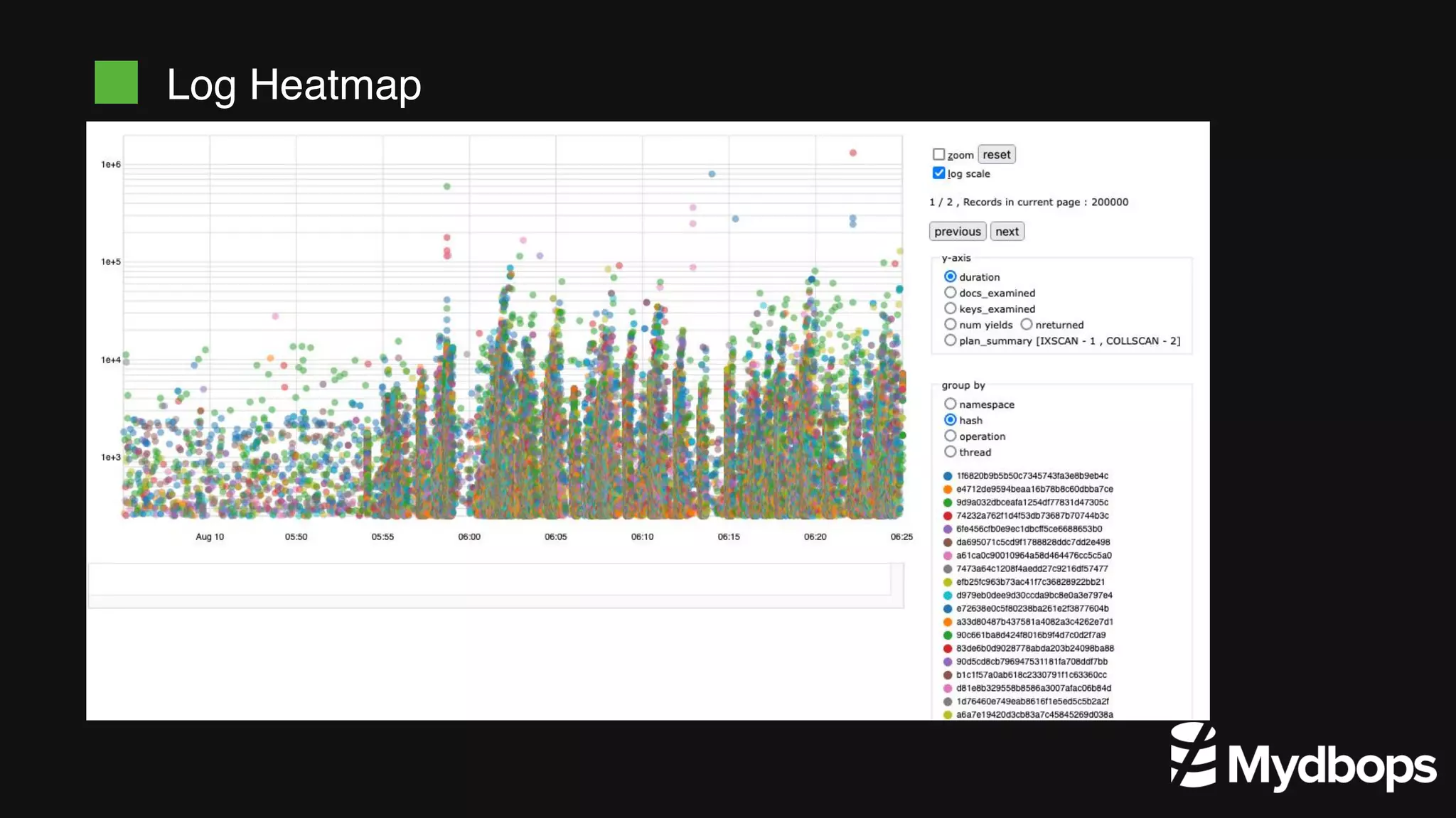Uncheck the log scale checkbox
The image size is (1456, 818).
point(938,173)
